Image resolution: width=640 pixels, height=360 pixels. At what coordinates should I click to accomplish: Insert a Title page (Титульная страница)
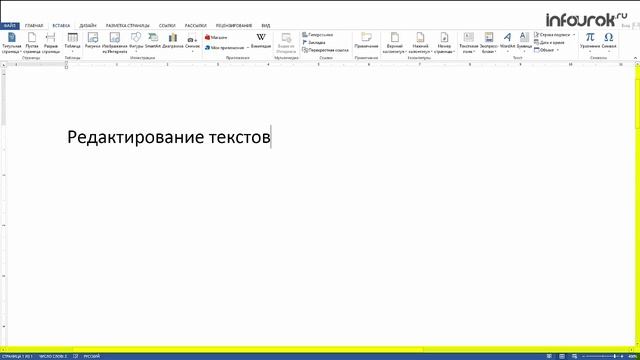pyautogui.click(x=11, y=43)
